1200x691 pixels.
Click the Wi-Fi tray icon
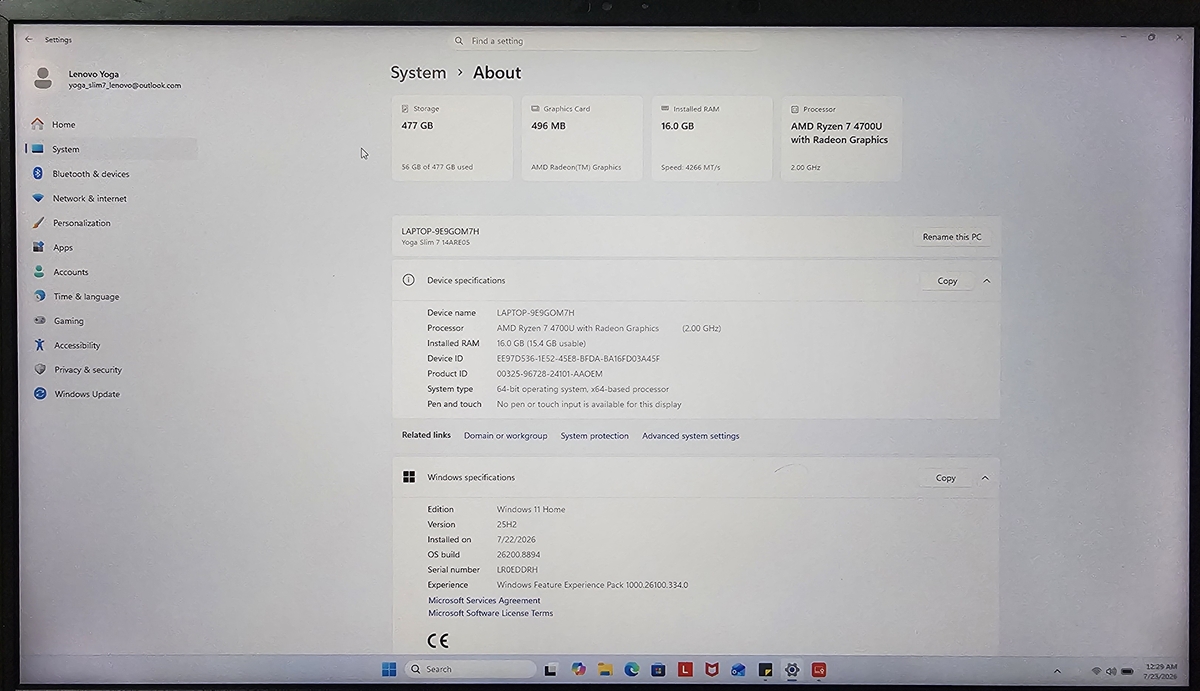pos(1096,671)
